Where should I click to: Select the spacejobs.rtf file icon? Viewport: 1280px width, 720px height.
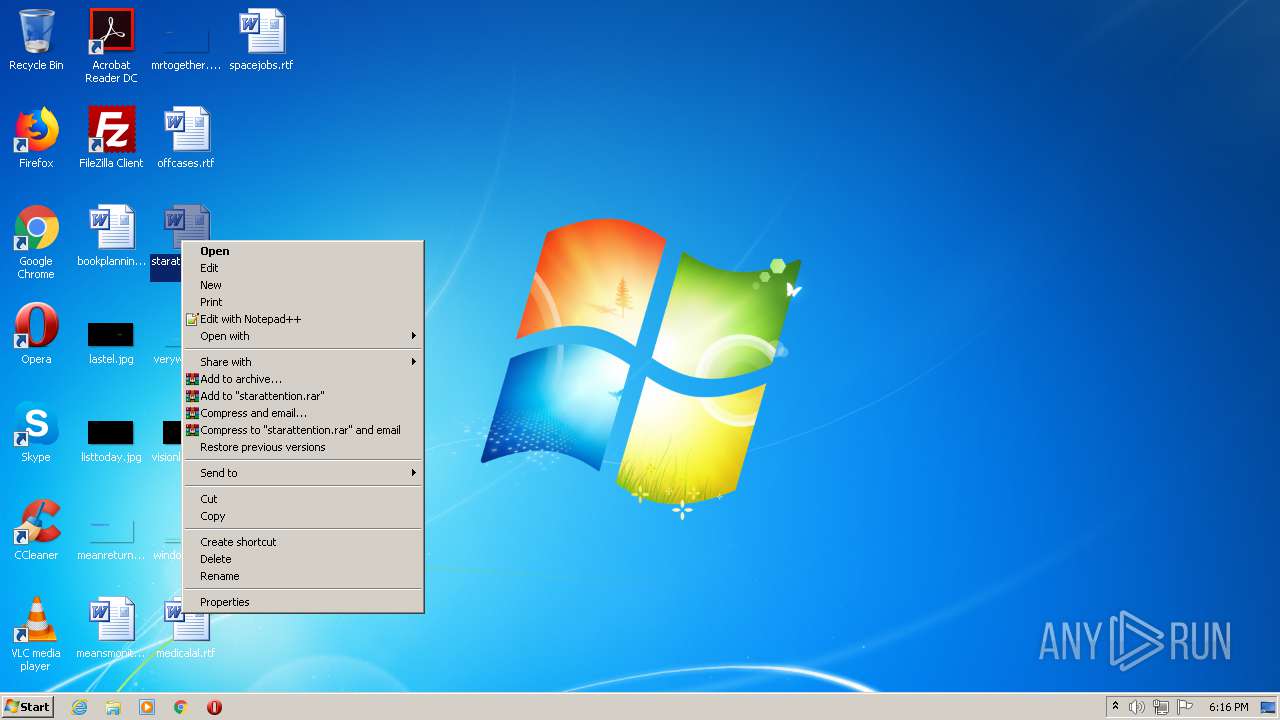261,41
